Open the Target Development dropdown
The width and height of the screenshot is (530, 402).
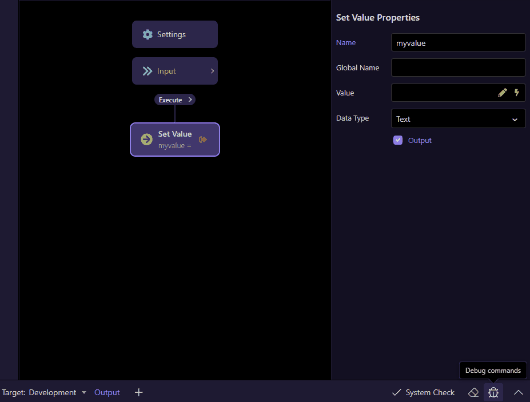pyautogui.click(x=44, y=393)
